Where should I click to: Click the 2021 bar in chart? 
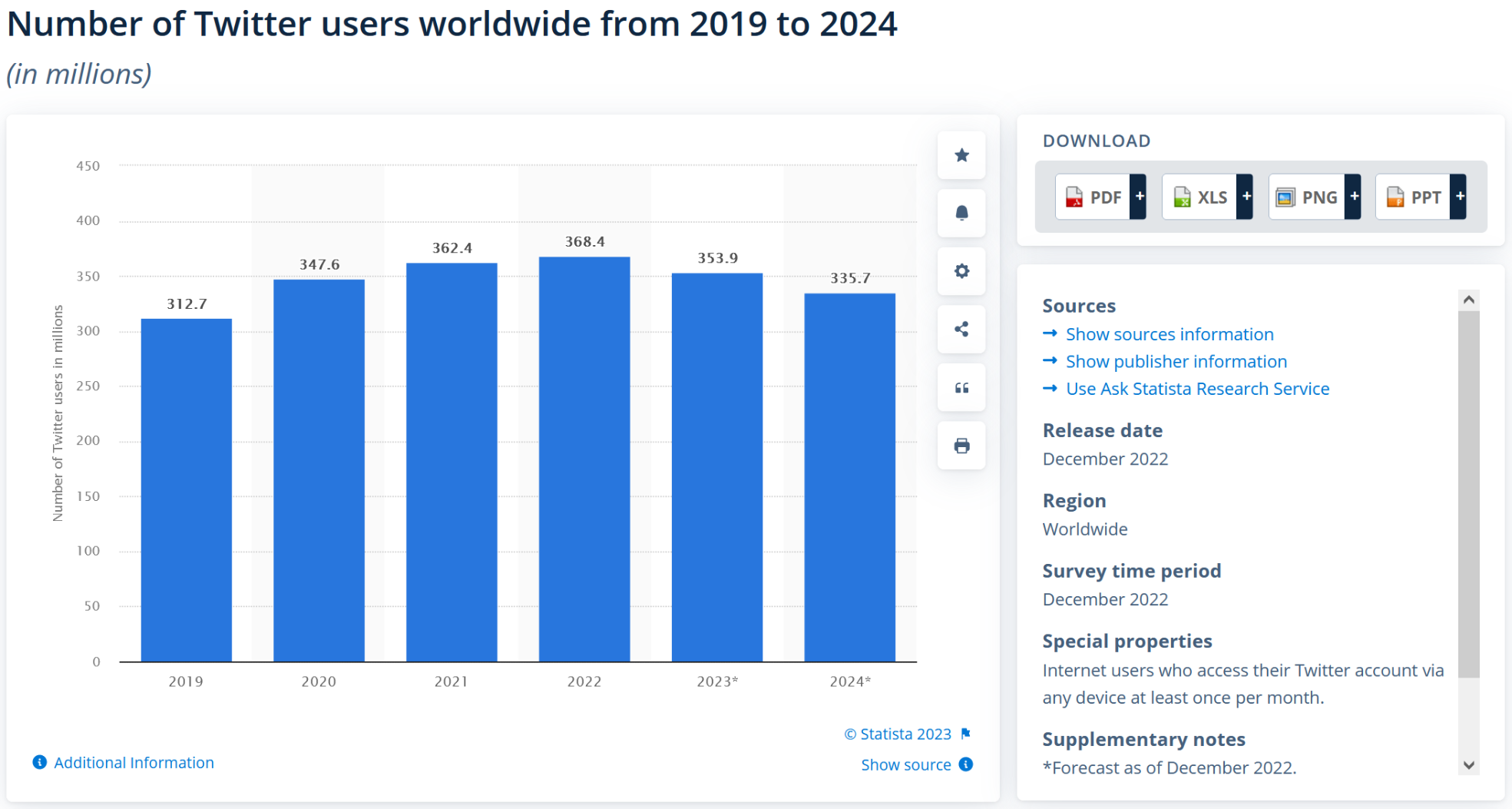452,463
